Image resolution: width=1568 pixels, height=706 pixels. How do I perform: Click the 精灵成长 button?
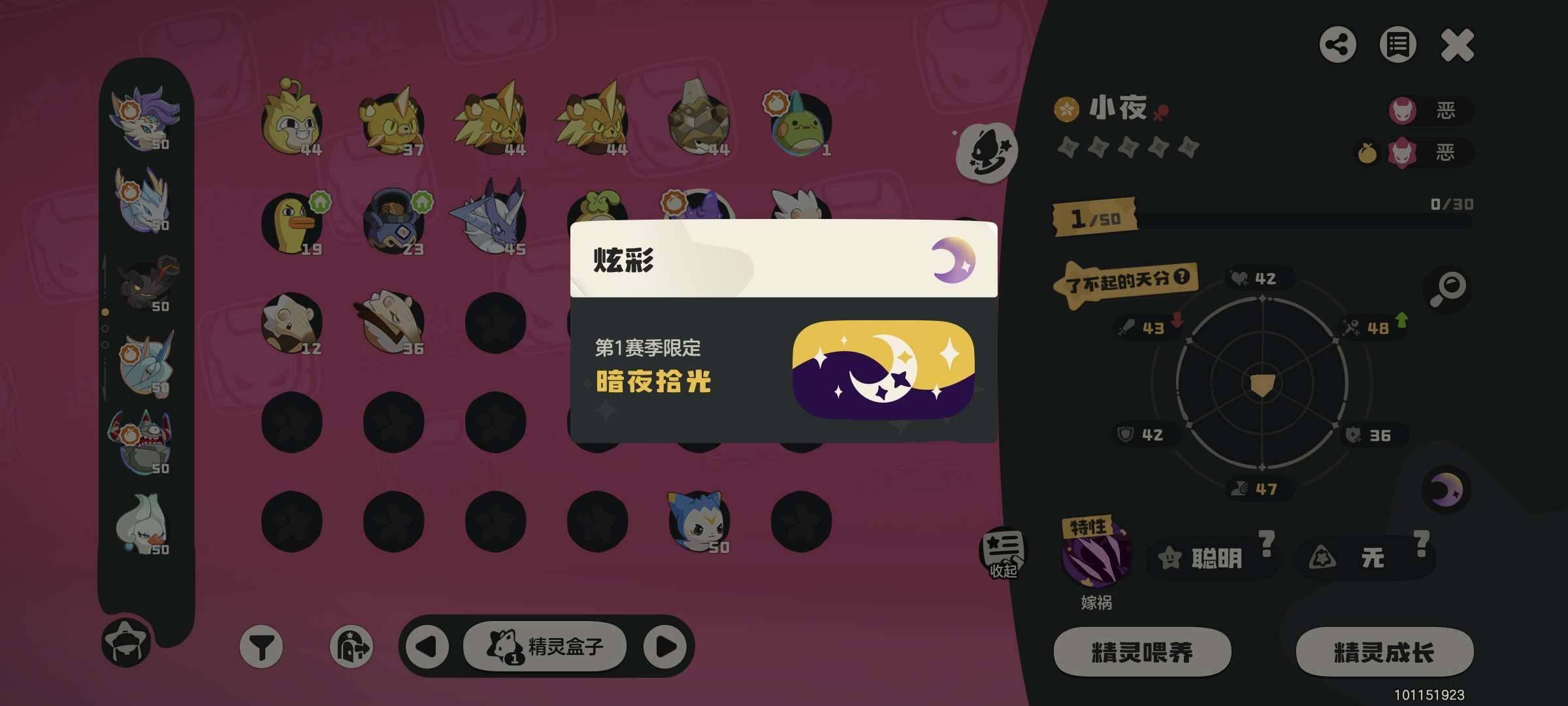click(x=1384, y=652)
